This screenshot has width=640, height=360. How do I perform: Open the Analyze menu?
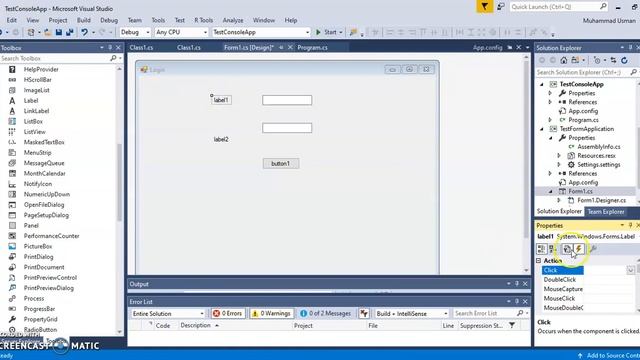233,20
